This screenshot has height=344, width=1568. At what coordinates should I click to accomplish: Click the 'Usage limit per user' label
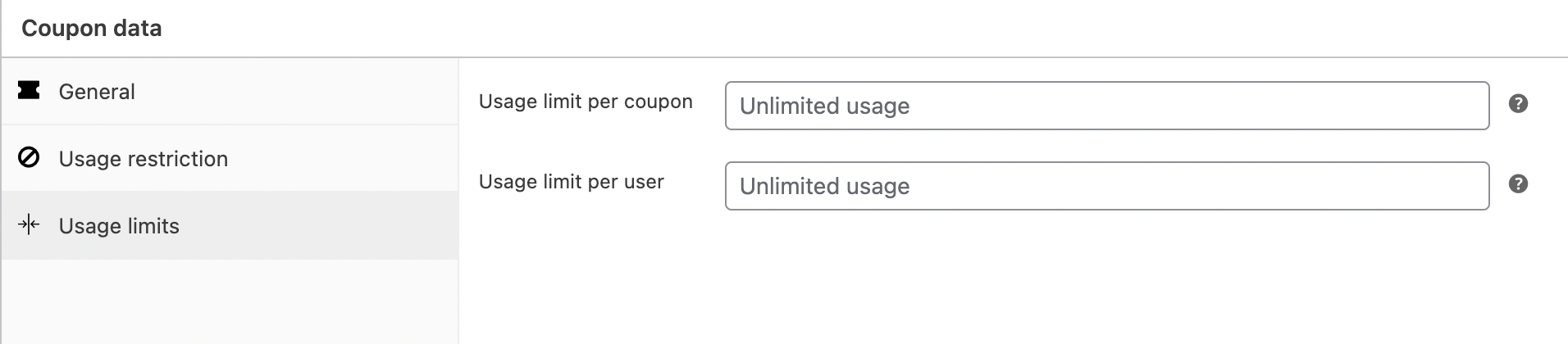tap(571, 182)
